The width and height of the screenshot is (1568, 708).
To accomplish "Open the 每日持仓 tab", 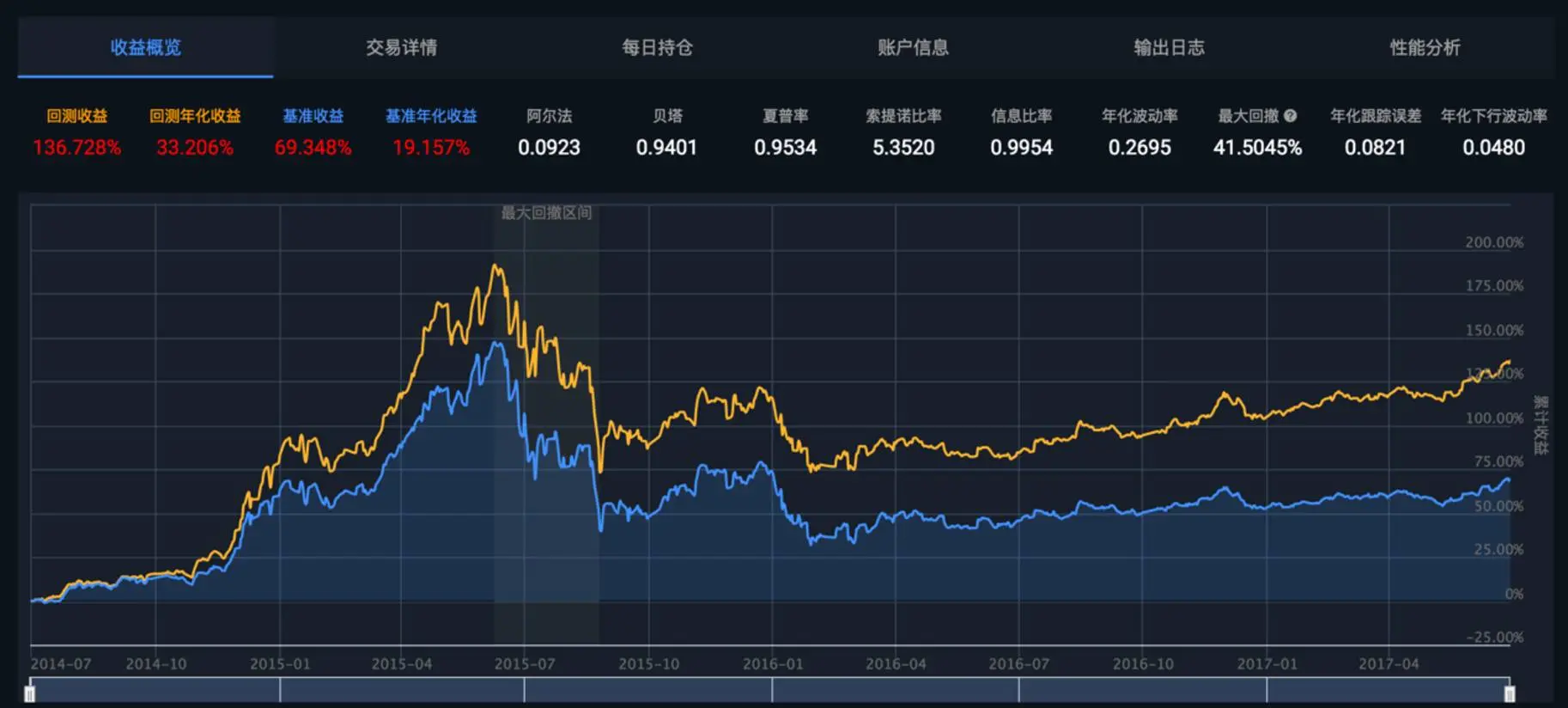I will [x=658, y=48].
